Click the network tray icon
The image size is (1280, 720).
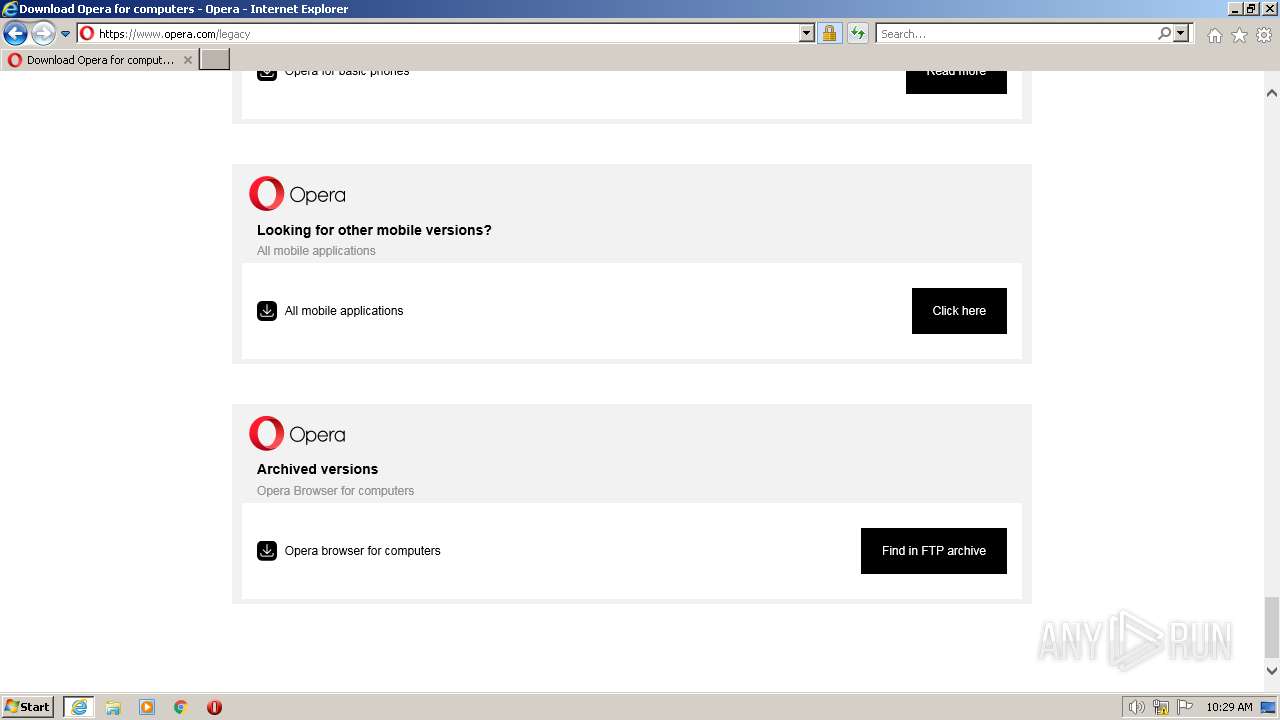tap(1161, 707)
